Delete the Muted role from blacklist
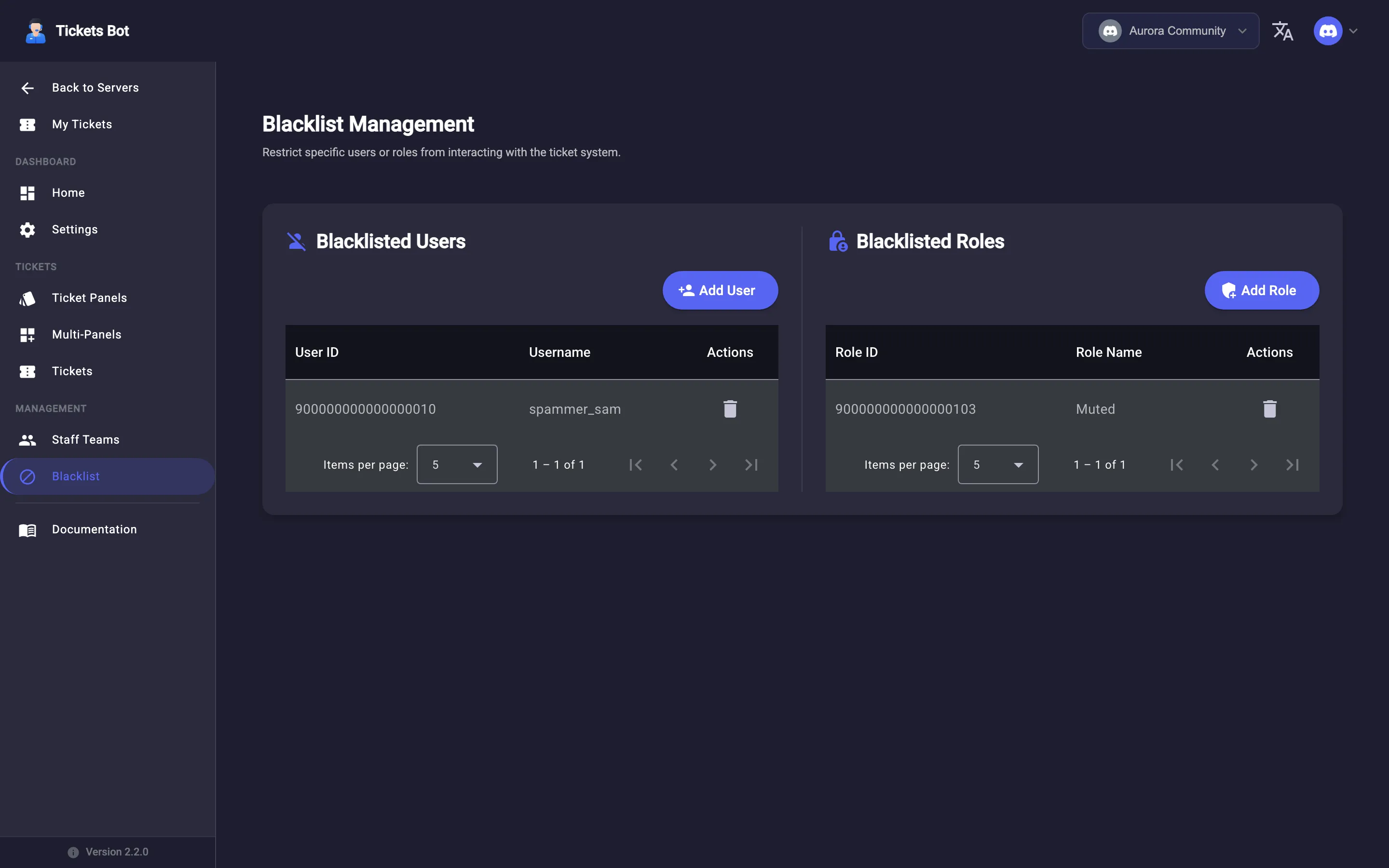1389x868 pixels. tap(1269, 409)
